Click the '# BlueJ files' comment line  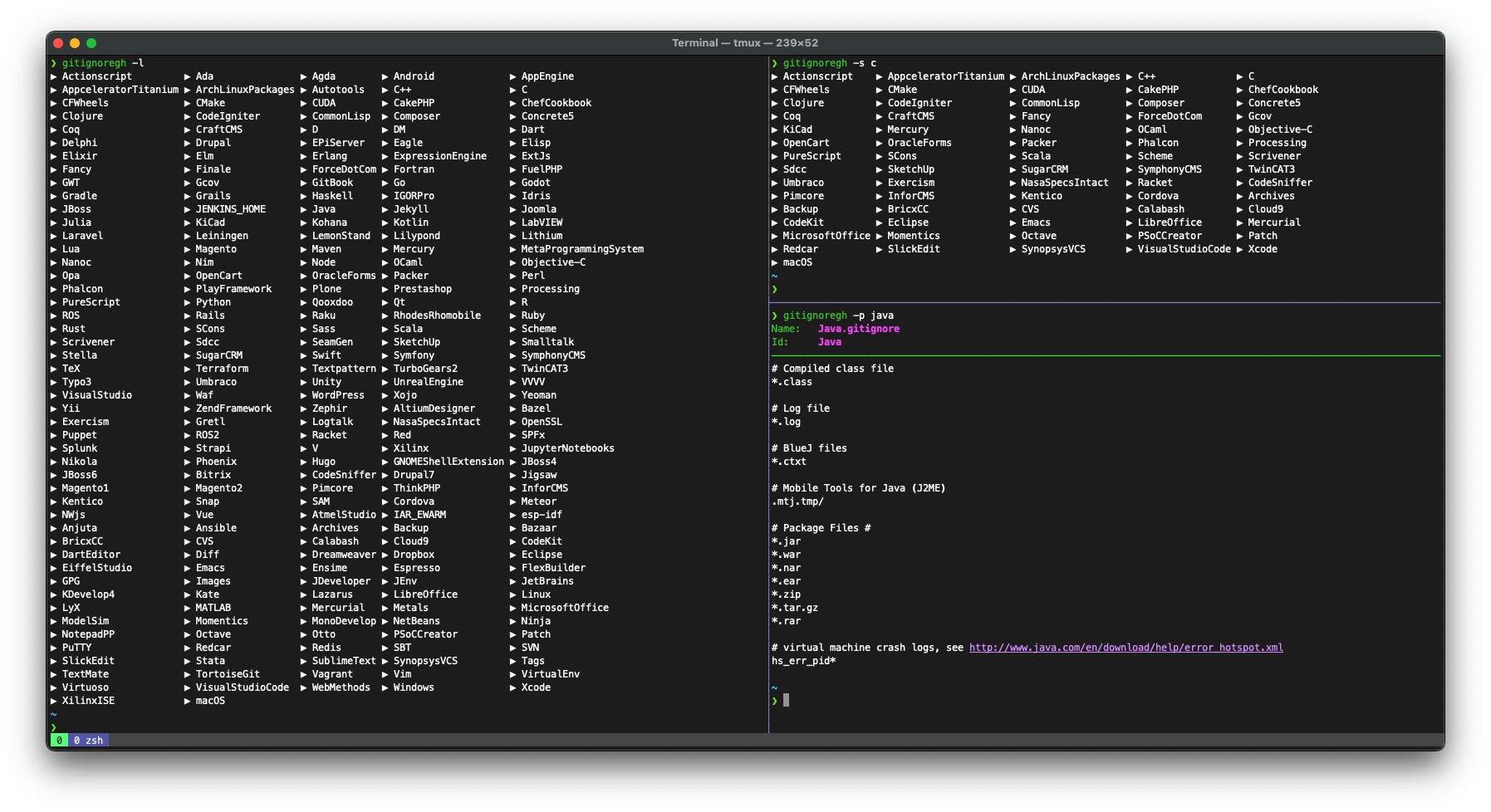coord(809,448)
